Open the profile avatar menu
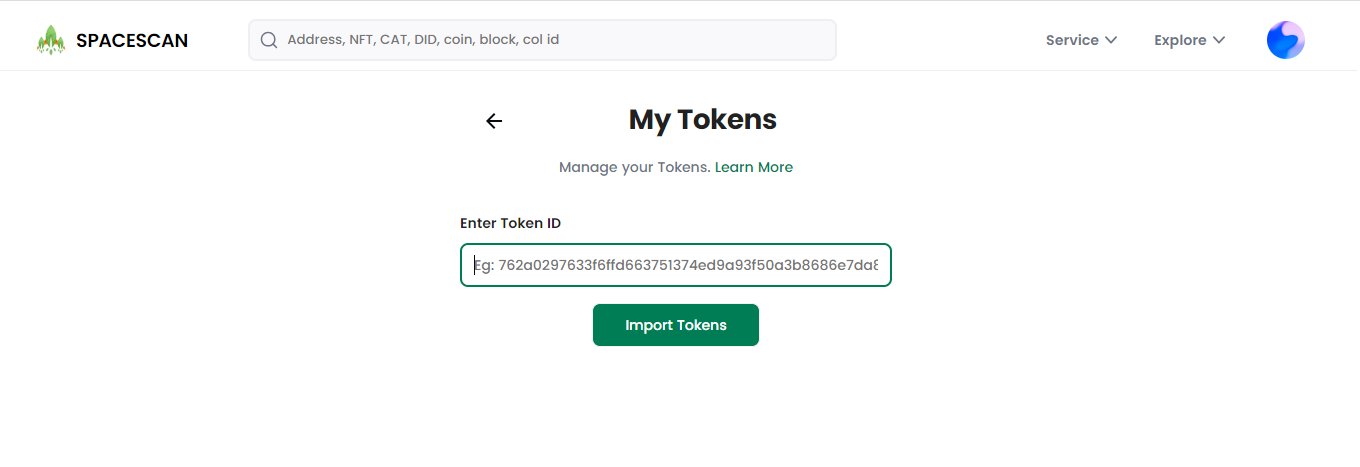The image size is (1360, 467). coord(1285,40)
